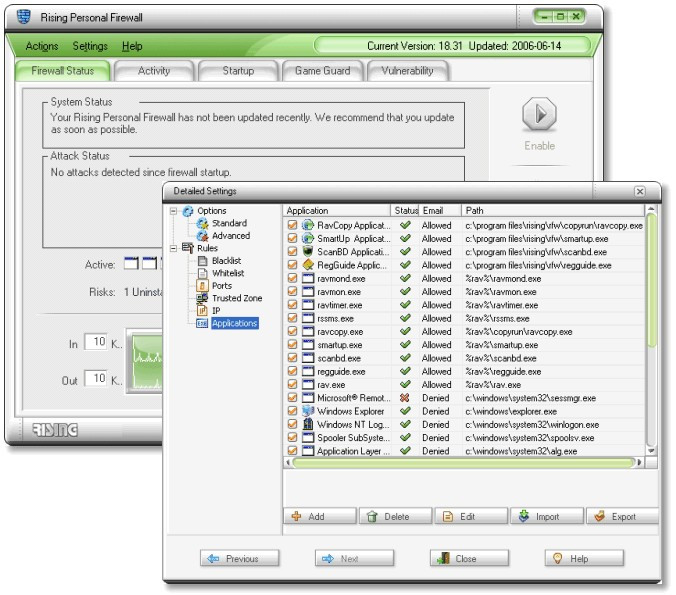The image size is (676, 595).
Task: Collapse the Options tree node
Action: point(174,211)
